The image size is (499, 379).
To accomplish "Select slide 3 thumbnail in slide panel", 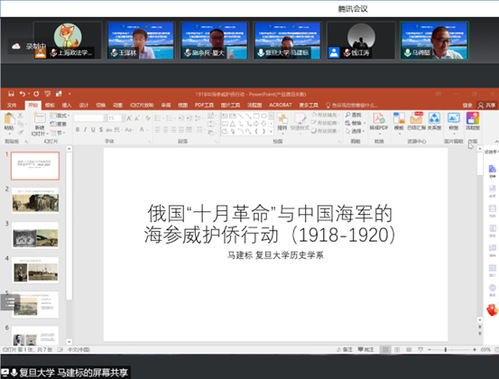I will coord(35,236).
